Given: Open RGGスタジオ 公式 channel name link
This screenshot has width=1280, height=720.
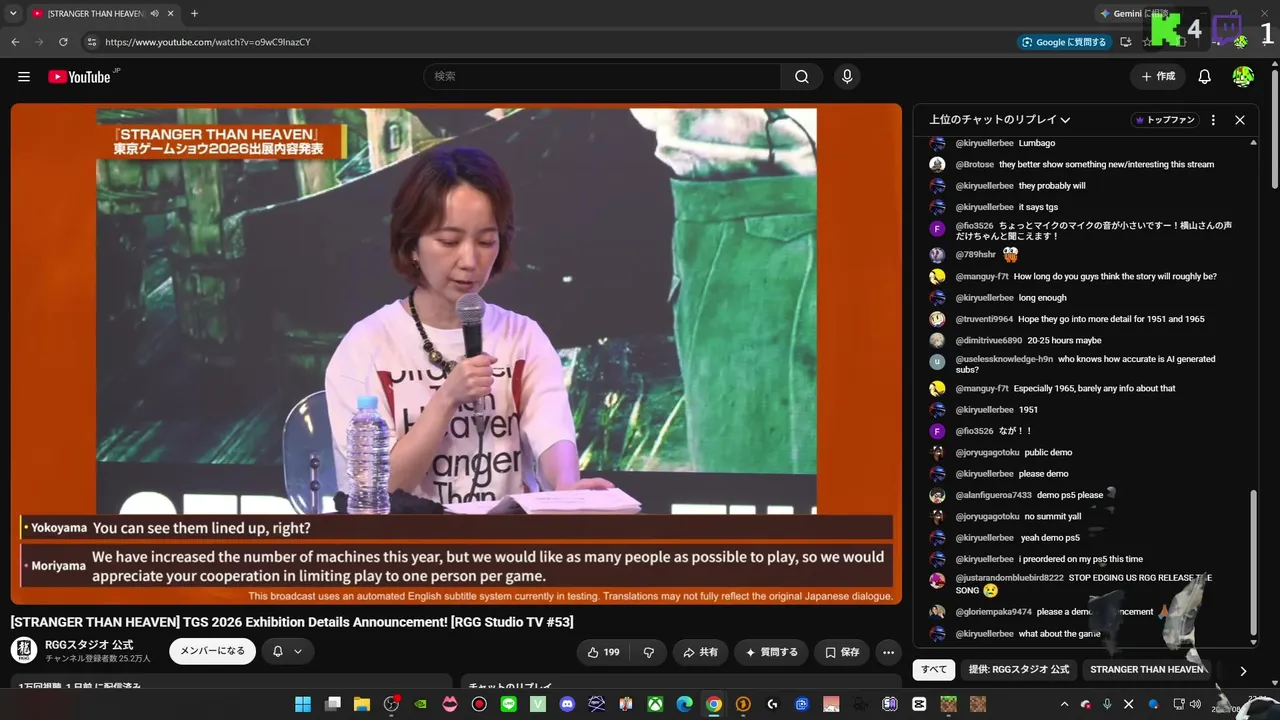Looking at the screenshot, I should point(89,645).
